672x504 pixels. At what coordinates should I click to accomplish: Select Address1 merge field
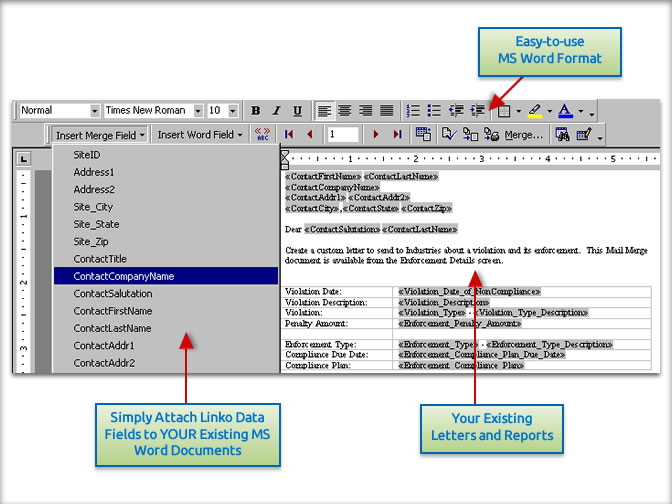tap(166, 172)
